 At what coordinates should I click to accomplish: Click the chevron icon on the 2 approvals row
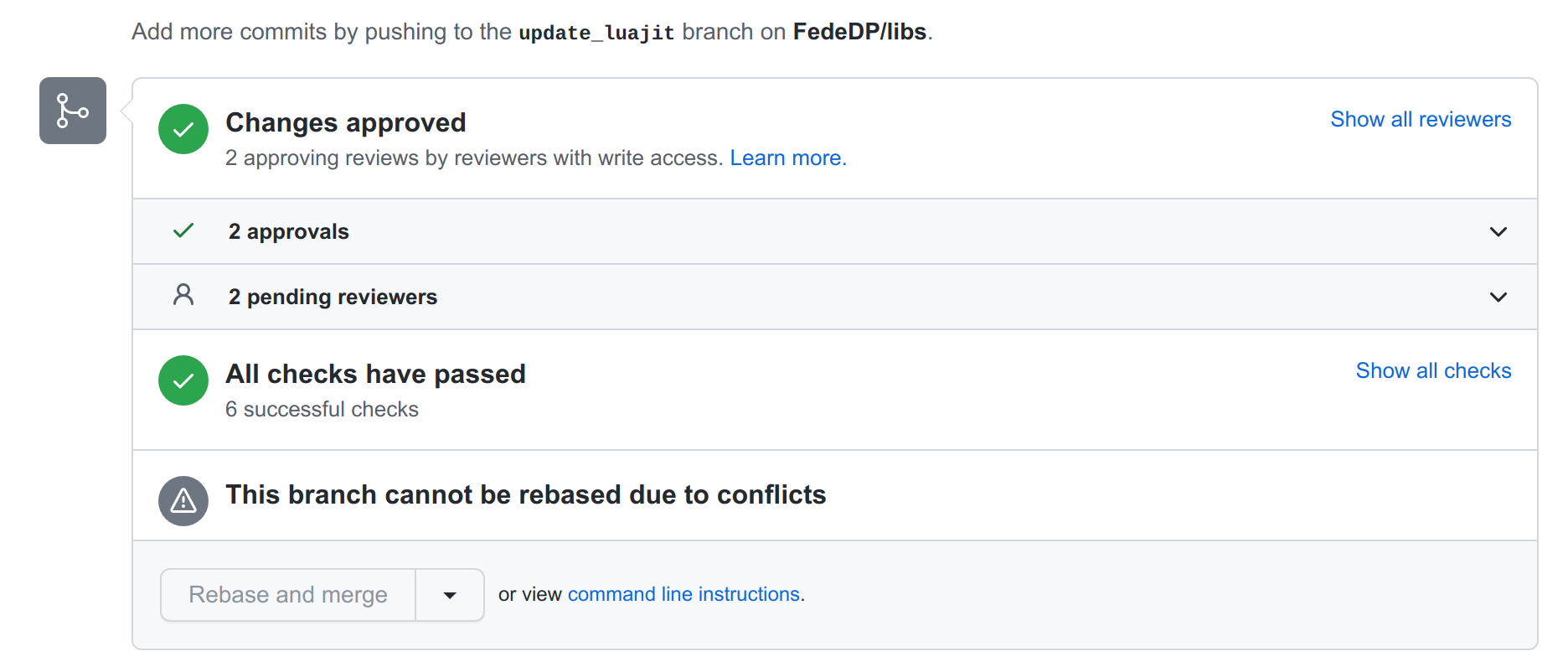point(1498,232)
